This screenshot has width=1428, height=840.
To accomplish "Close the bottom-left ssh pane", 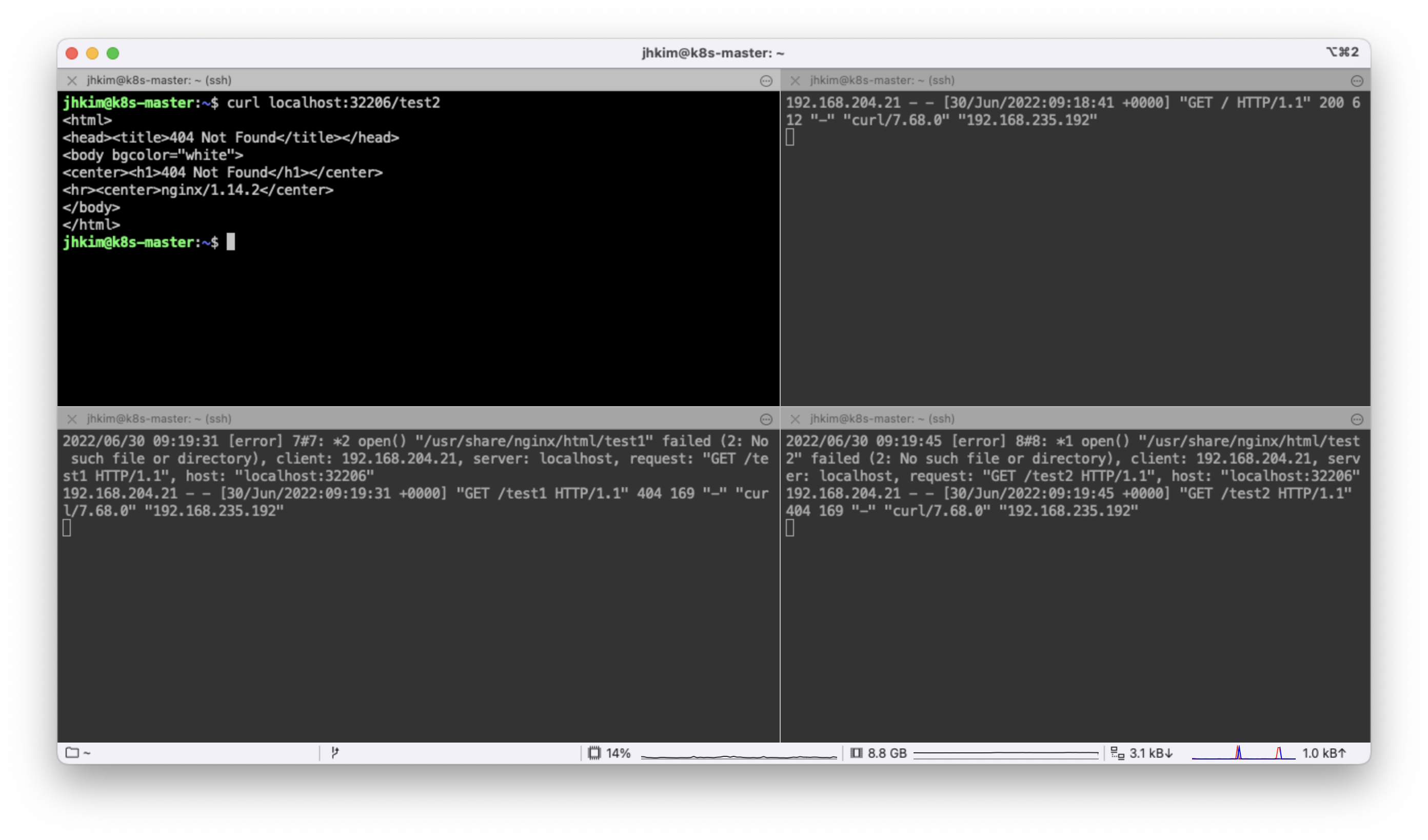I will tap(72, 419).
